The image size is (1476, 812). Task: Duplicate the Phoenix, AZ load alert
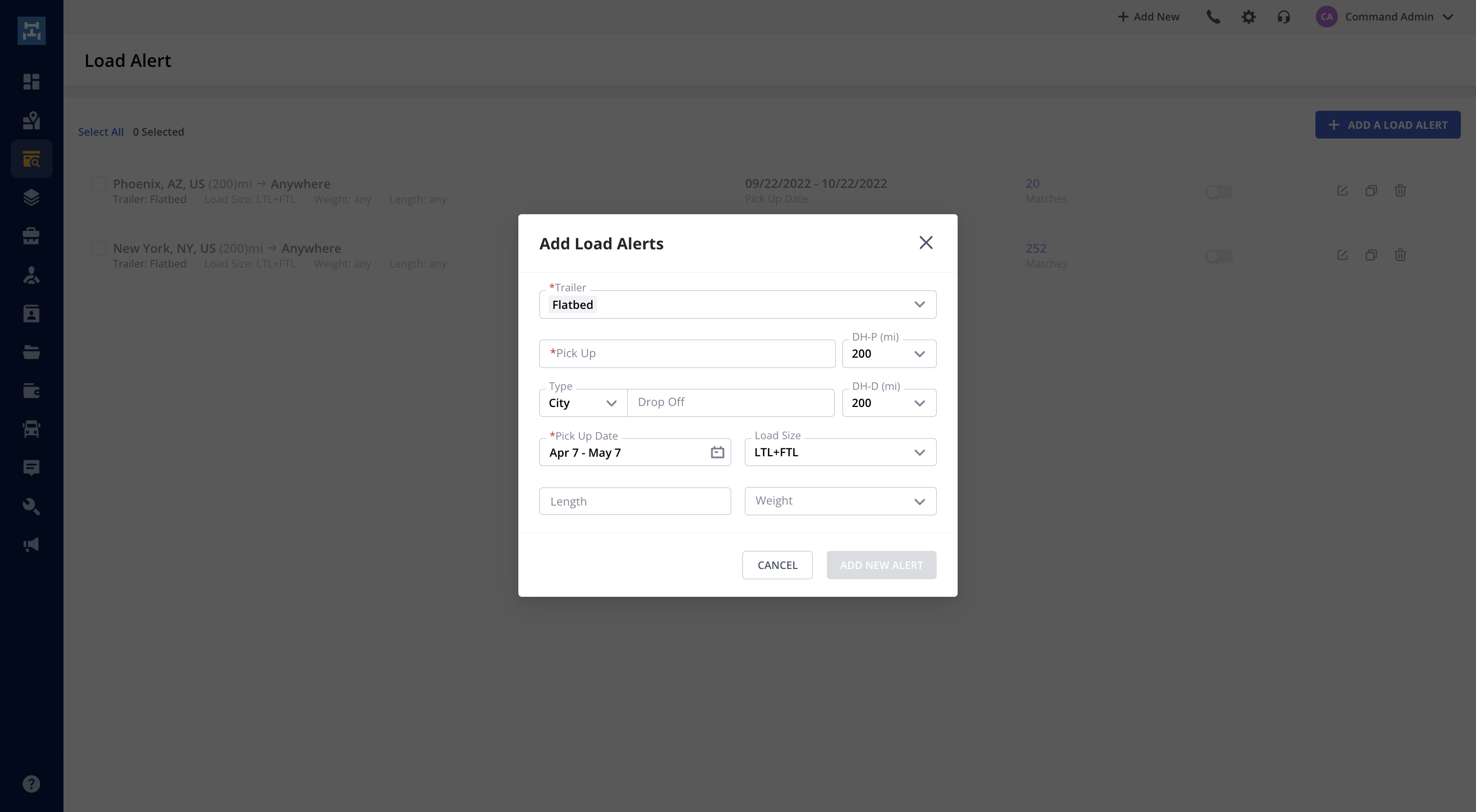1371,191
